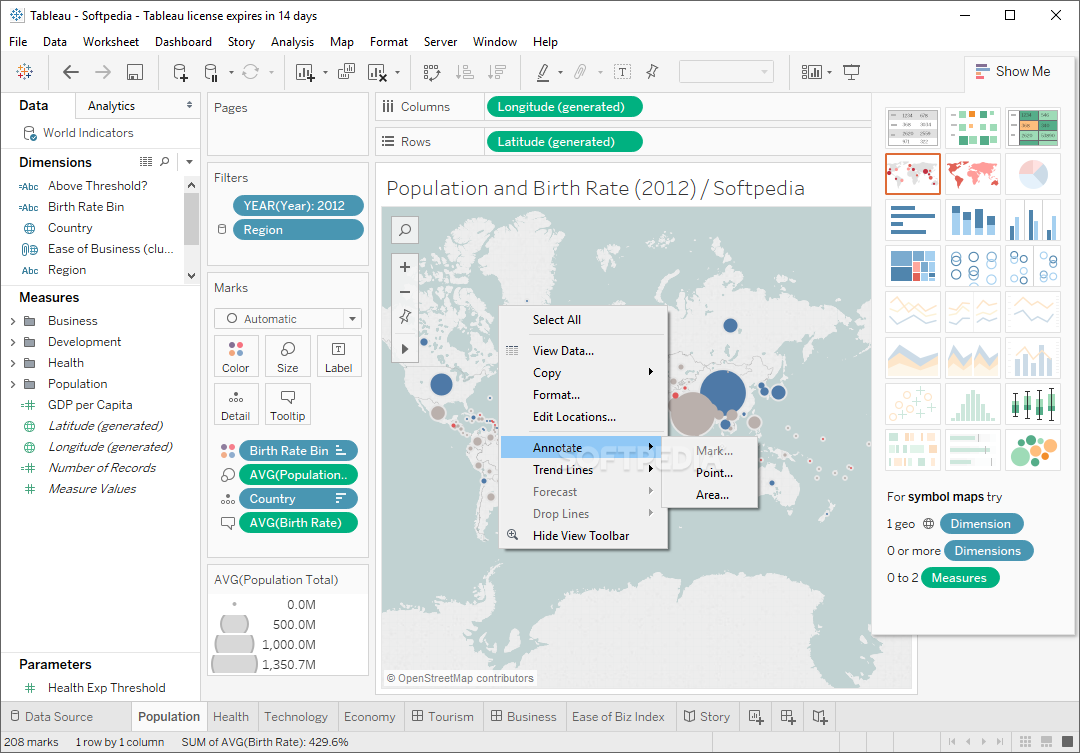Screen dimensions: 1080x753
Task: Click the Duplicate sheet icon
Action: point(346,71)
